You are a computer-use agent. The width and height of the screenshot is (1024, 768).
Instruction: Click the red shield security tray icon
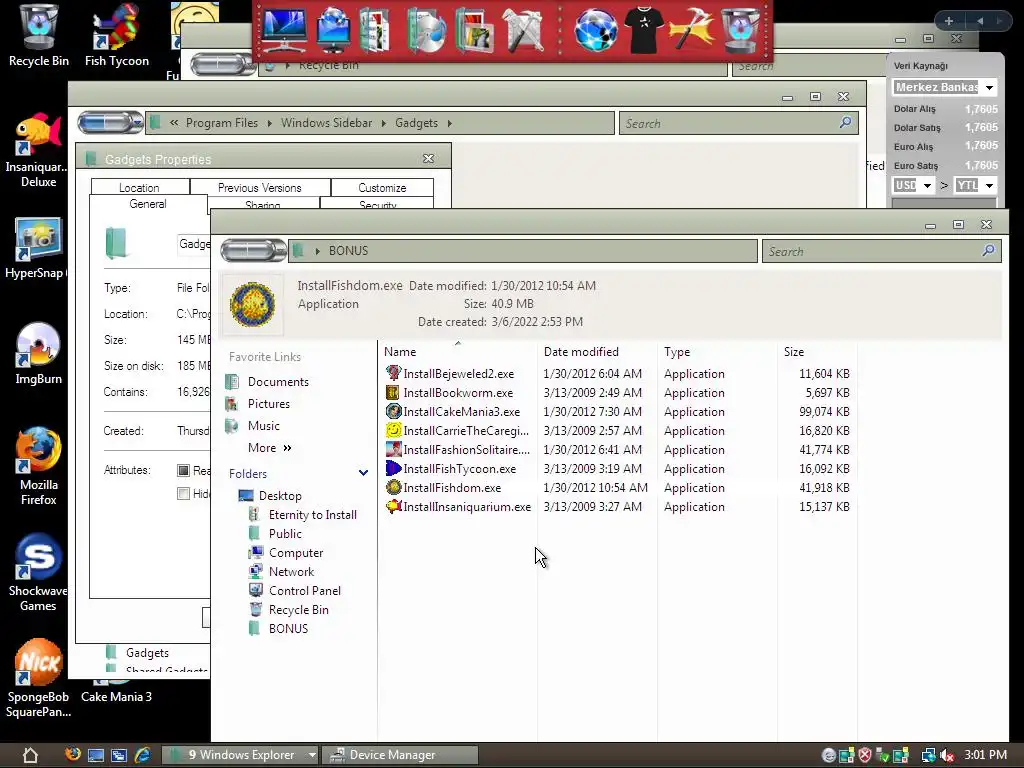tap(865, 755)
